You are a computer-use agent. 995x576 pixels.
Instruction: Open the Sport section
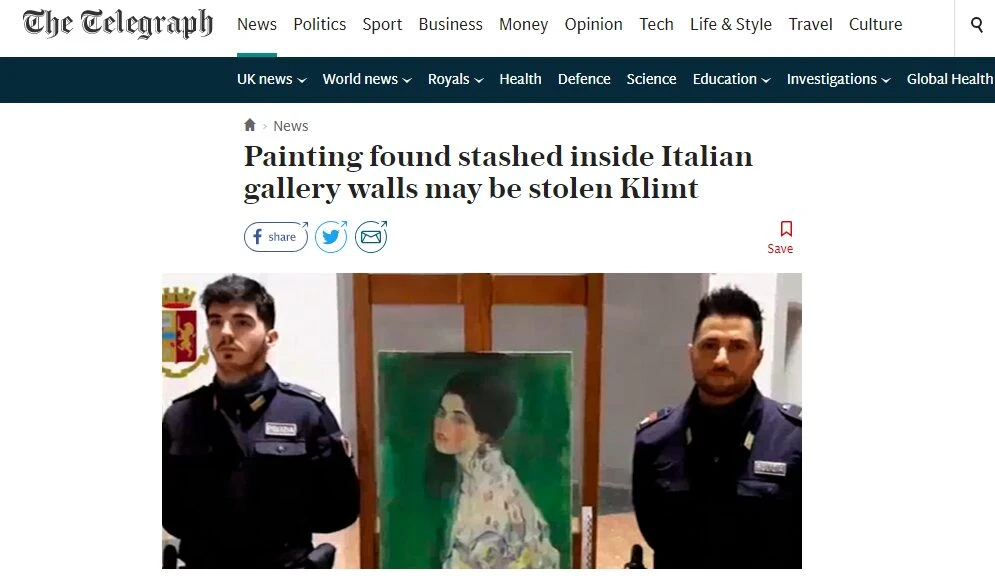pos(382,24)
